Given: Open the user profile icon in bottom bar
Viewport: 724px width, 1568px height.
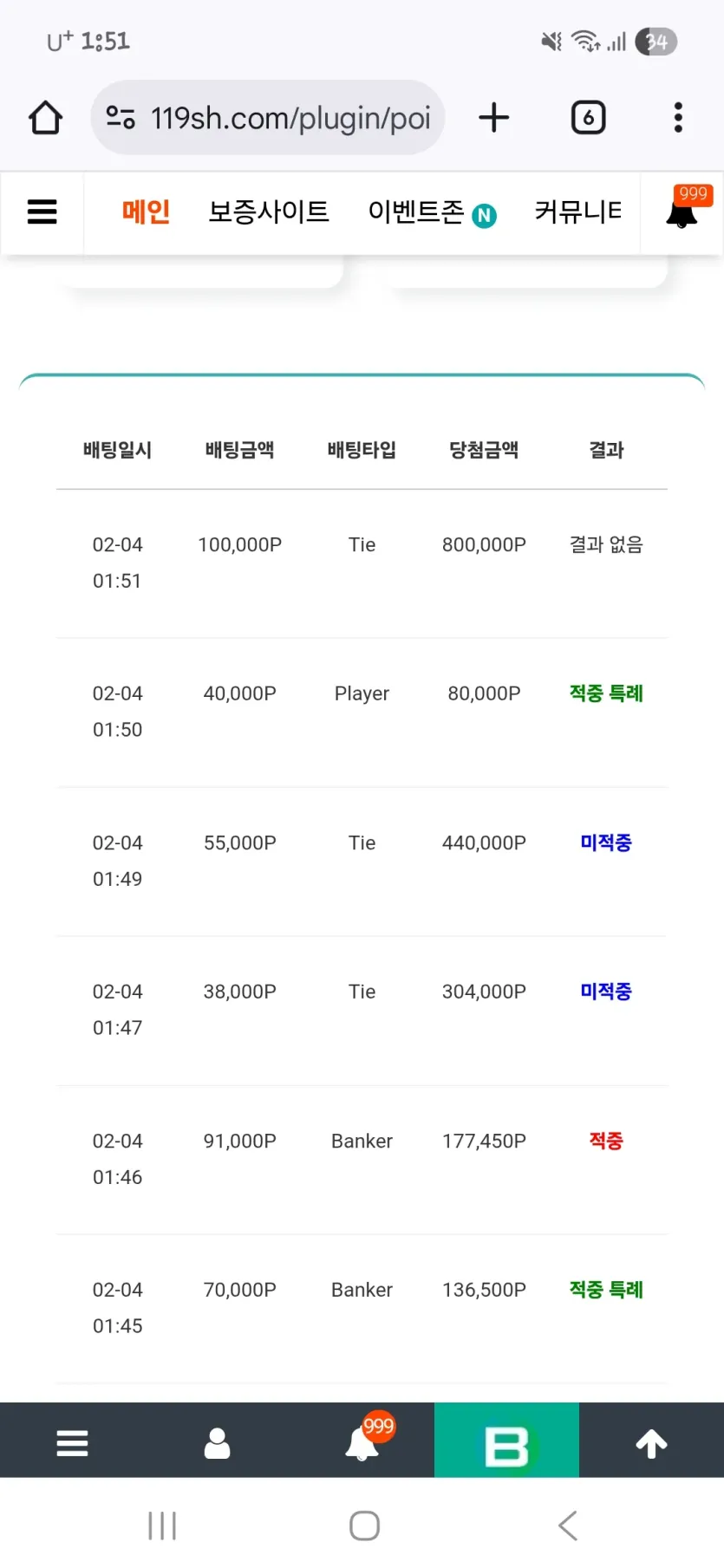Looking at the screenshot, I should pos(217,1443).
